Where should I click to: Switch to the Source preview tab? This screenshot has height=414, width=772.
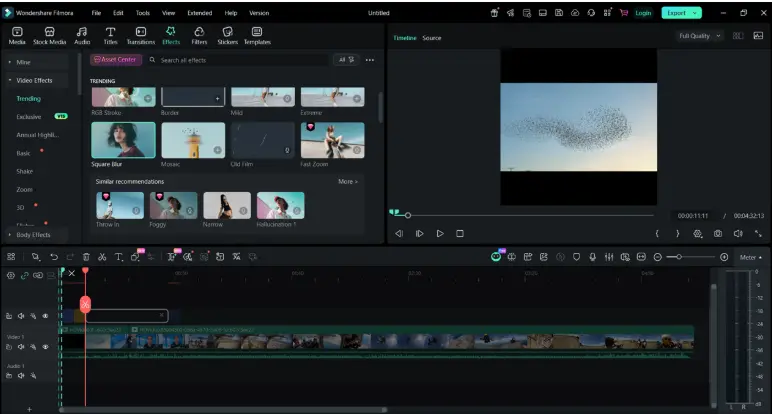(x=431, y=38)
